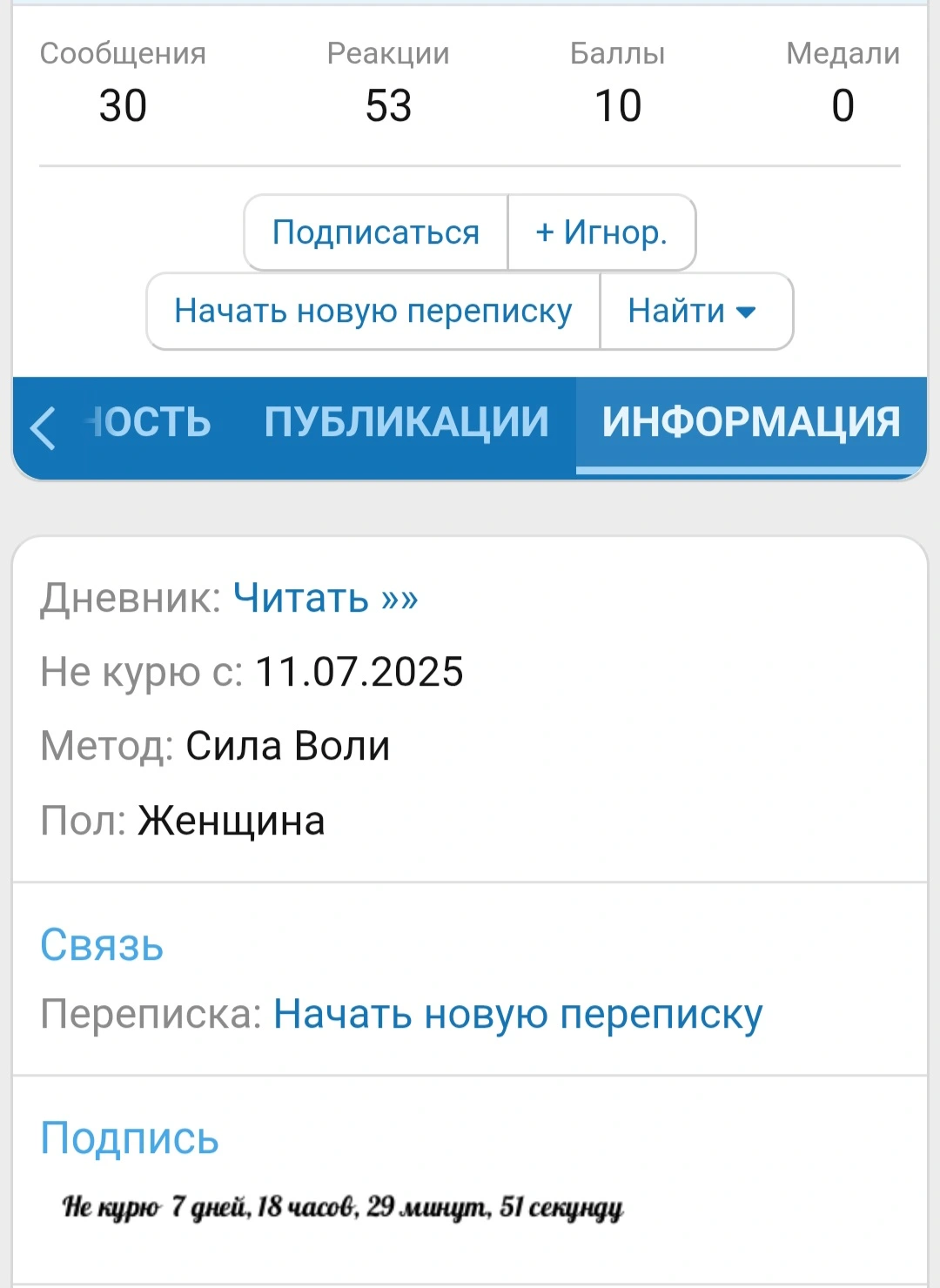Click Подписаться to follow this user
The height and width of the screenshot is (1288, 940).
tap(375, 232)
